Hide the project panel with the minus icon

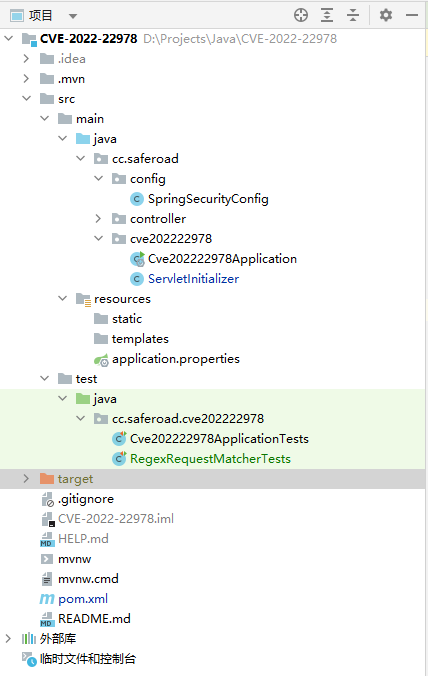tap(412, 15)
